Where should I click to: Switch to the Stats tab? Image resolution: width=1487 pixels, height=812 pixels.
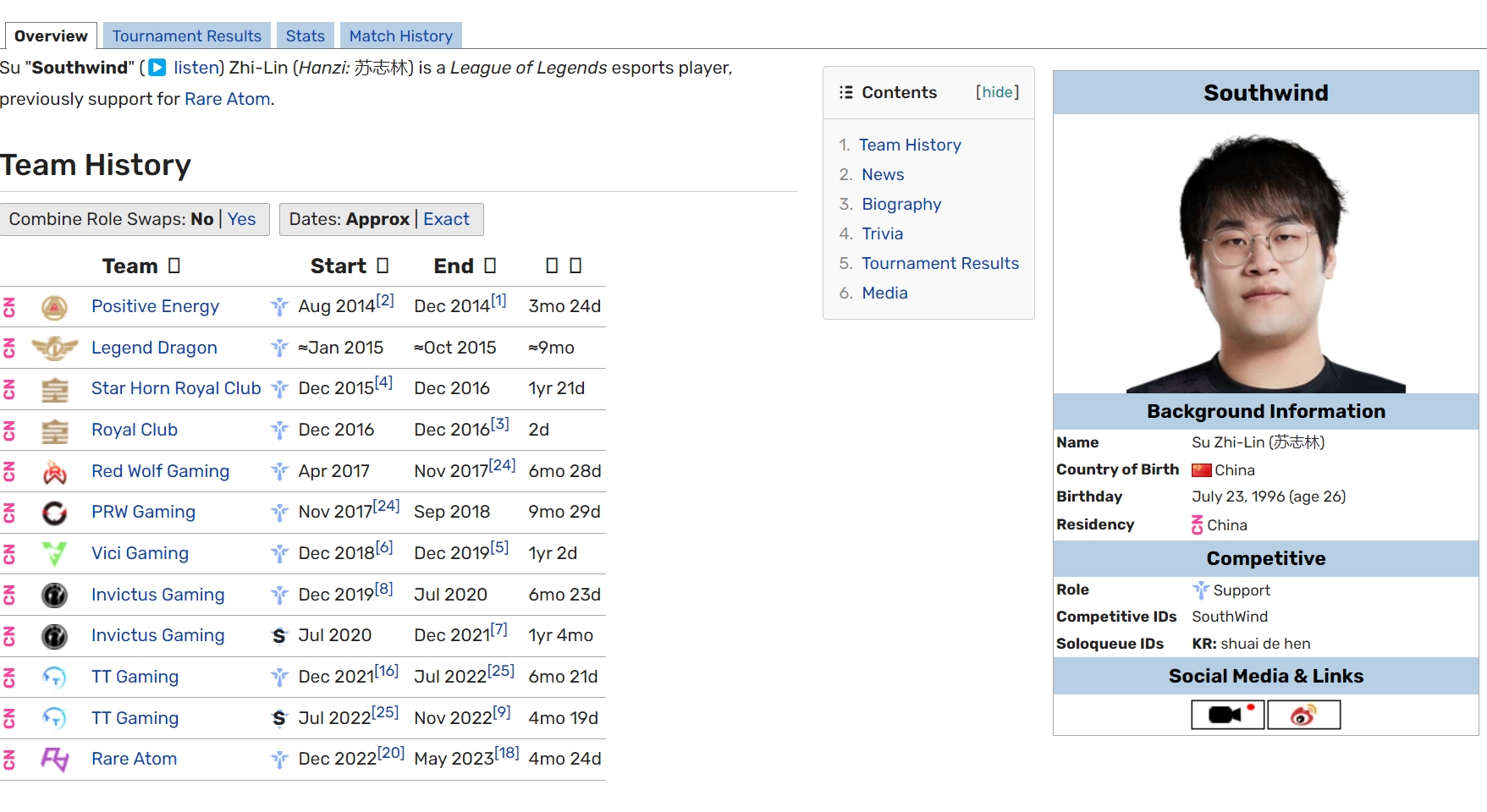306,36
